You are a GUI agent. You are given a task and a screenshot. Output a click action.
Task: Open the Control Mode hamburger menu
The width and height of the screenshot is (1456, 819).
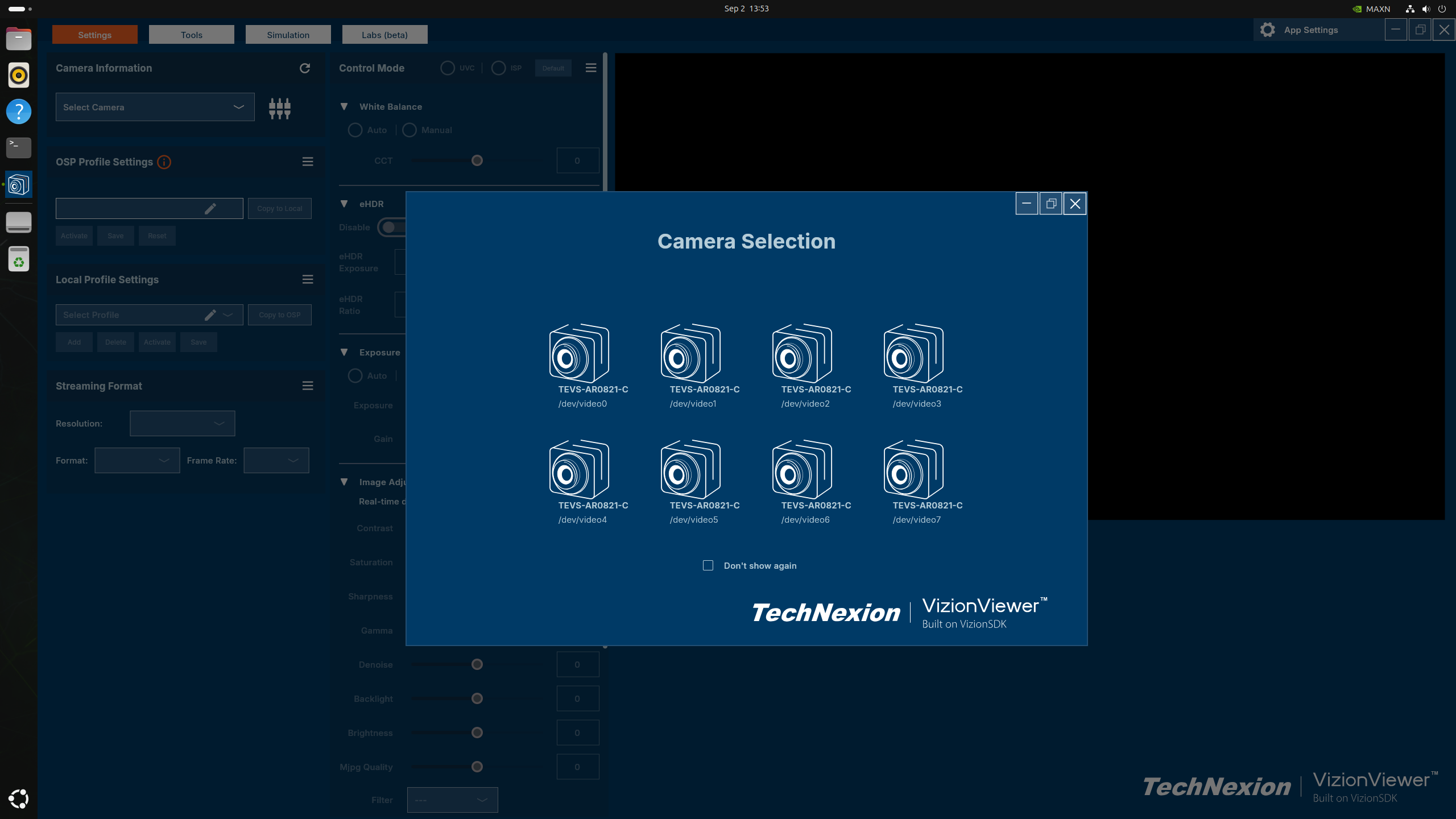point(591,68)
